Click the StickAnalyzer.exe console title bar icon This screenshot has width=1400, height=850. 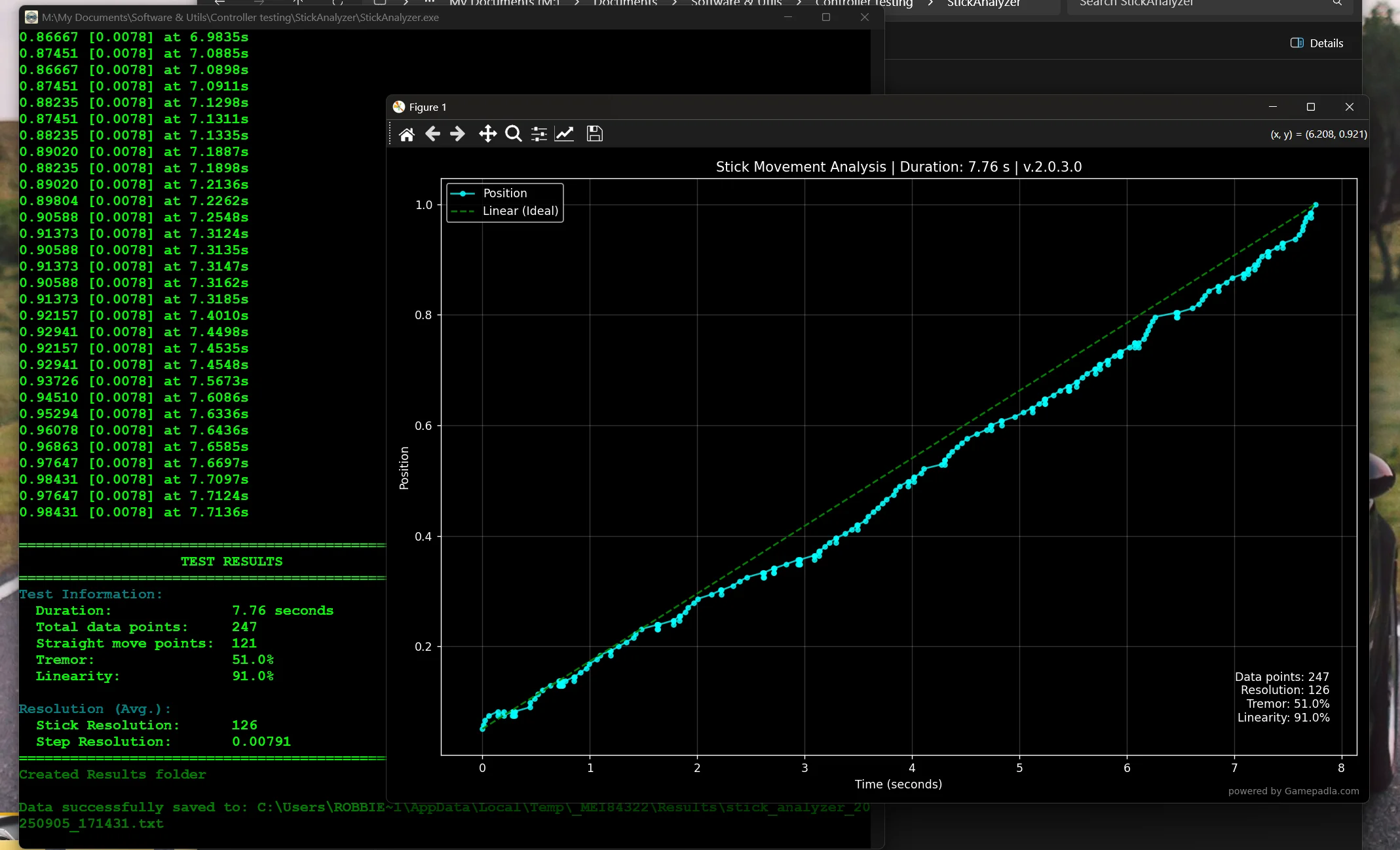point(31,17)
